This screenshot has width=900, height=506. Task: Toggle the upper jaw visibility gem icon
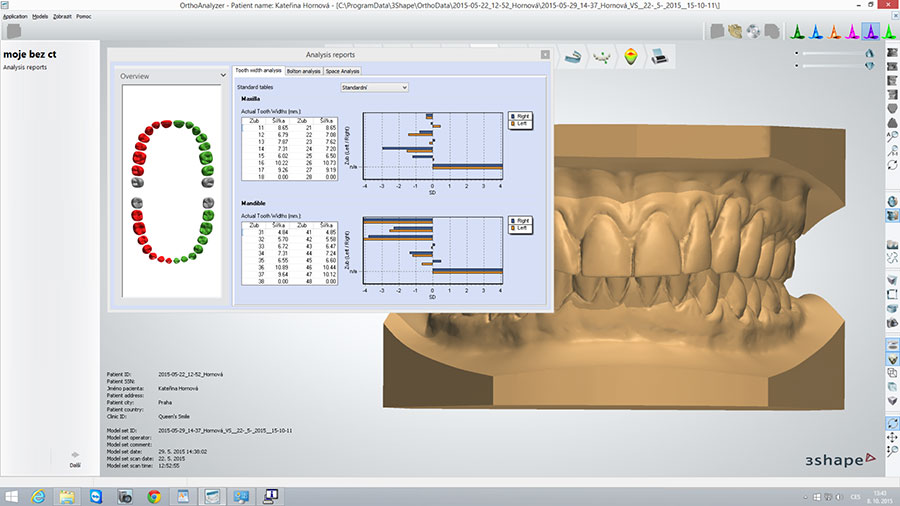pos(870,53)
